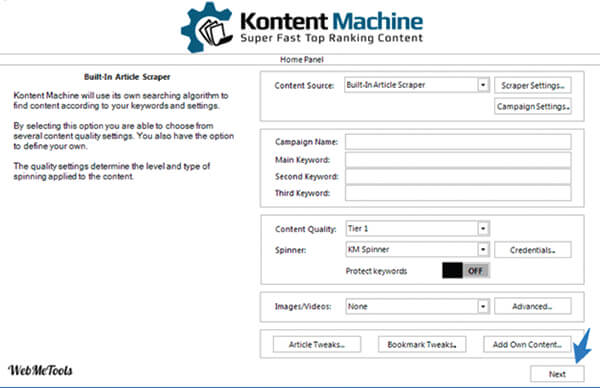
Task: Click the Tier 1 content quality value
Action: (358, 229)
